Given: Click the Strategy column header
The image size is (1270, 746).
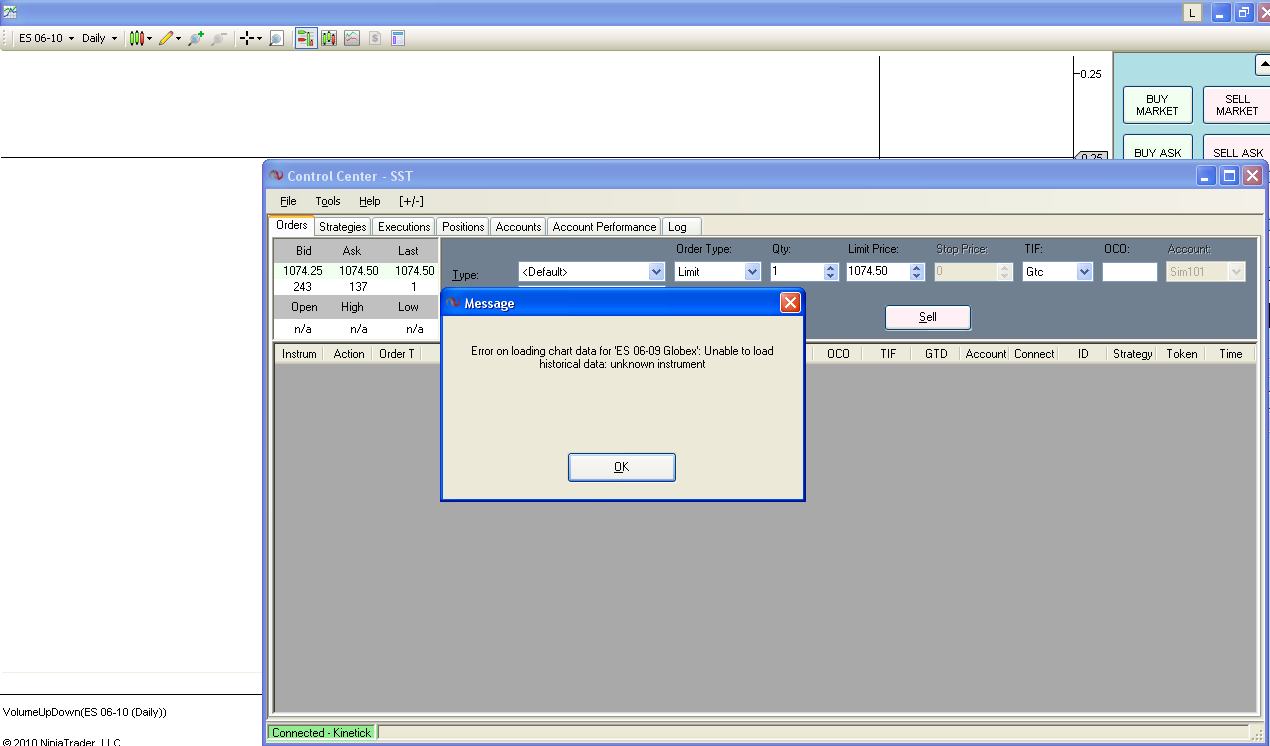Looking at the screenshot, I should click(1132, 354).
